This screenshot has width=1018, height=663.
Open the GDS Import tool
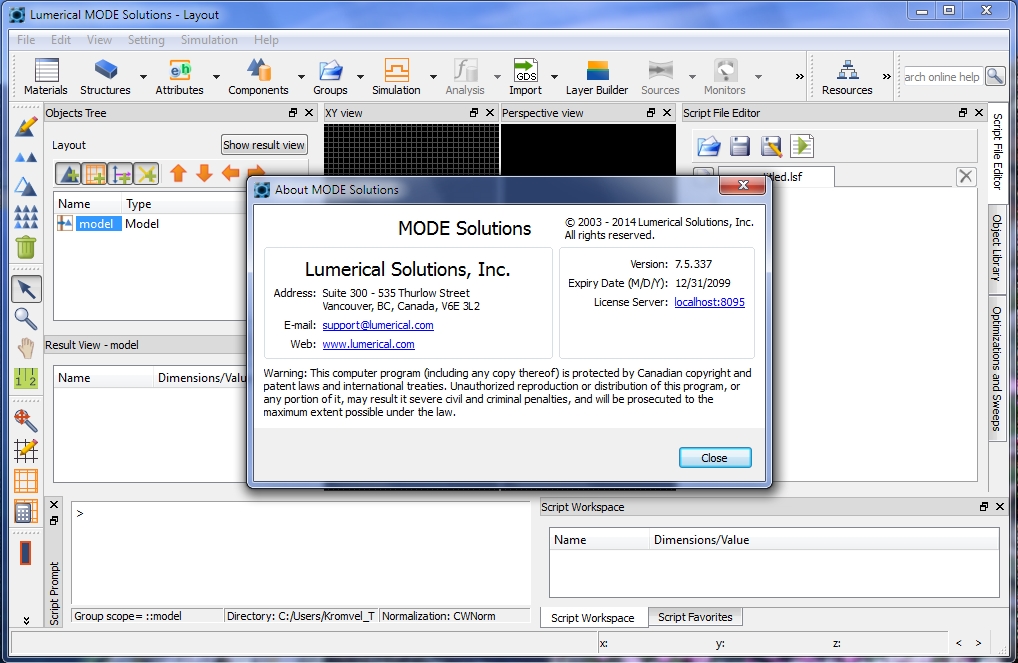525,77
